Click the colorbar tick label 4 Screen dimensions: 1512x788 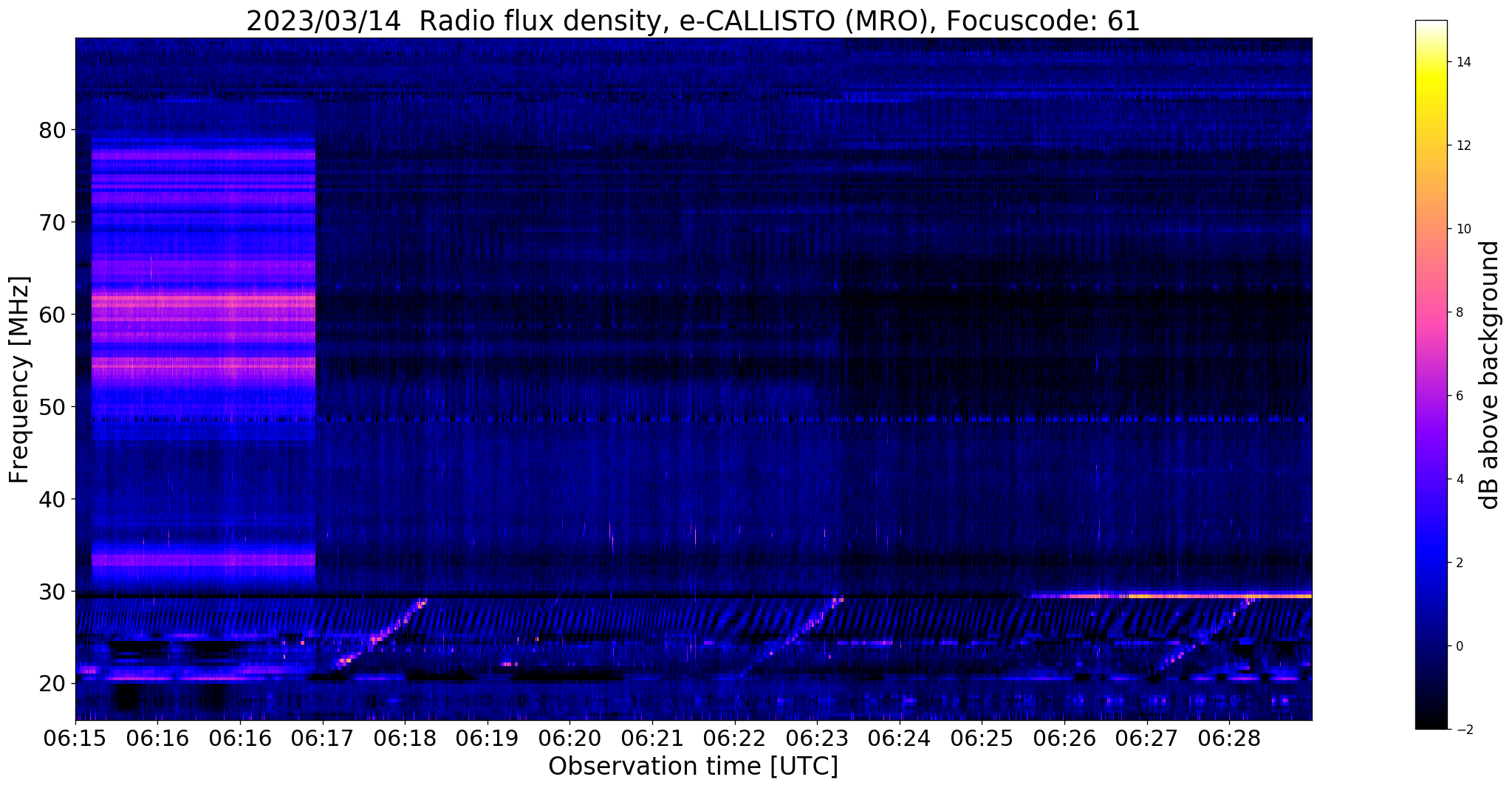(x=1459, y=479)
